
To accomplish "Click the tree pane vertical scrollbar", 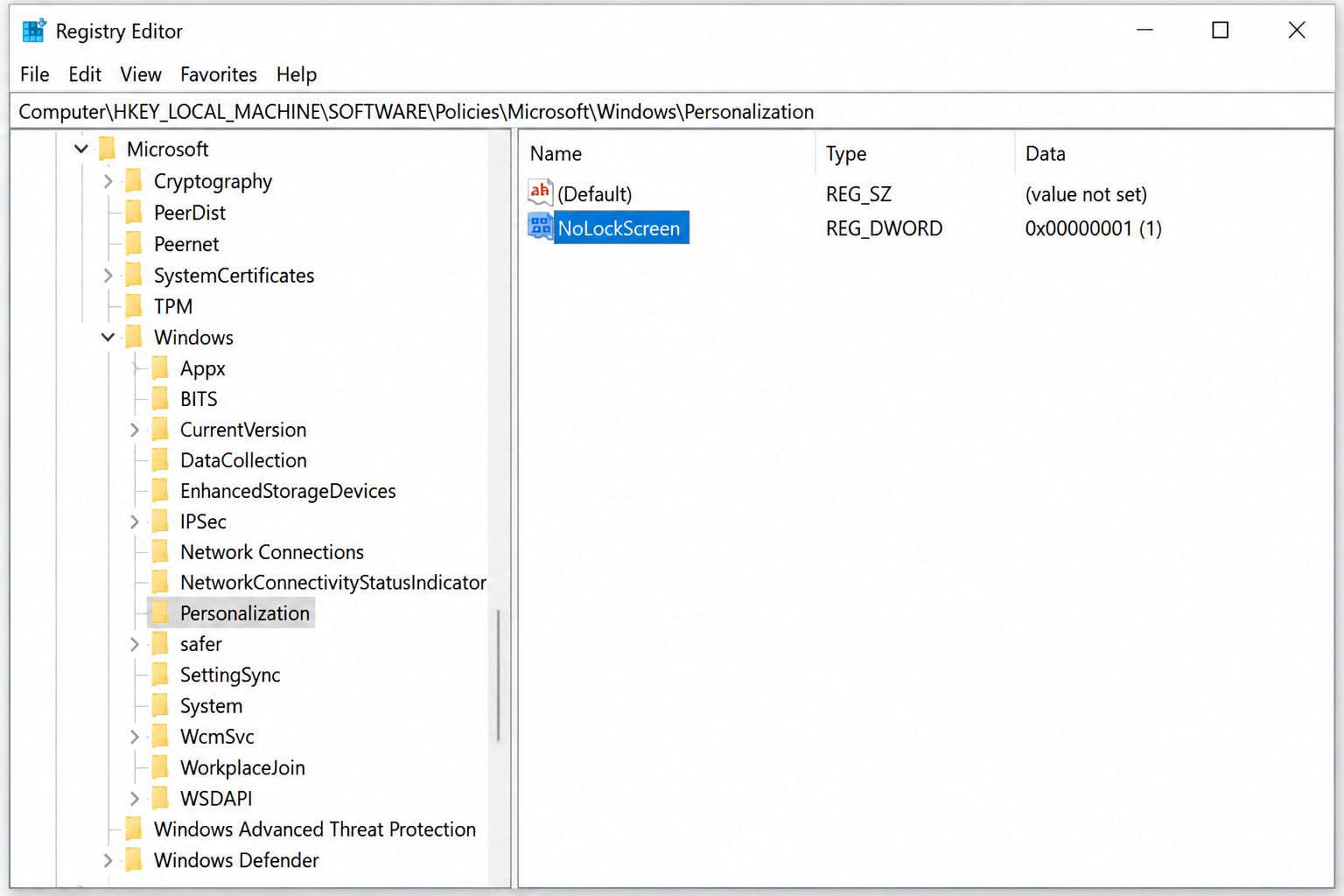I will click(x=499, y=675).
